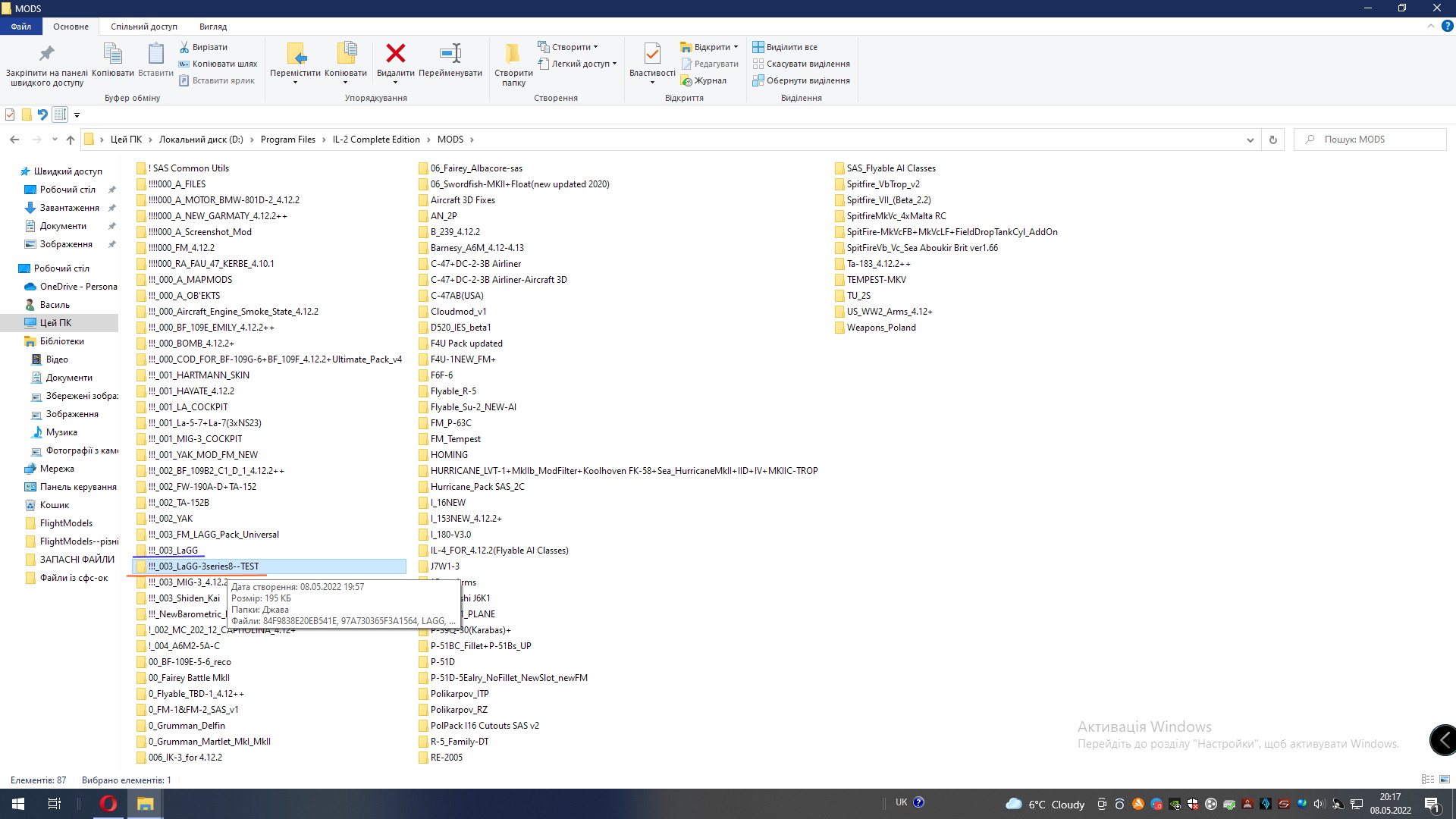Select the TEMPEST-MKV folder
1456x819 pixels.
[876, 280]
